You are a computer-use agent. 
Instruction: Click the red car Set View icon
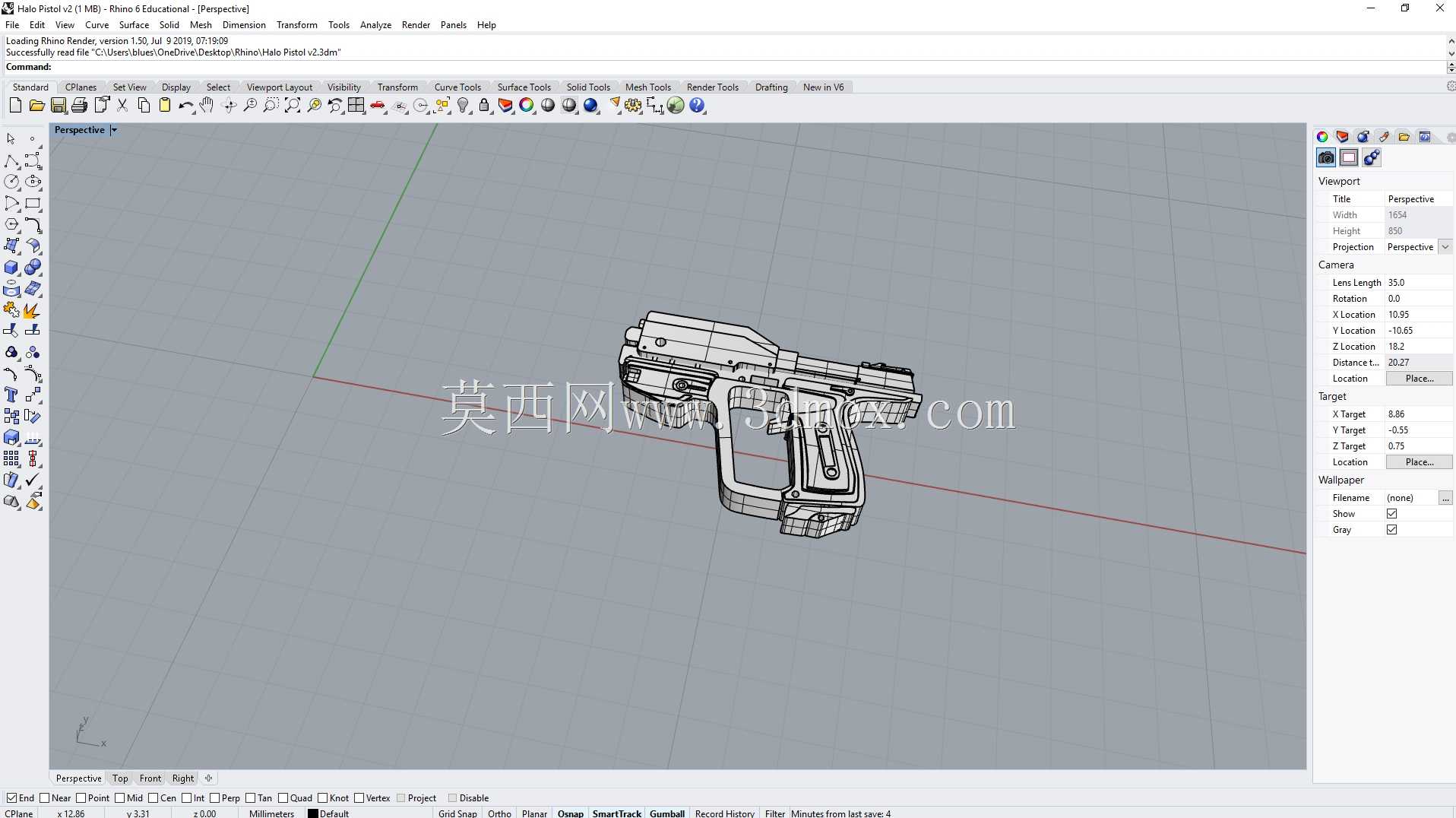[378, 106]
